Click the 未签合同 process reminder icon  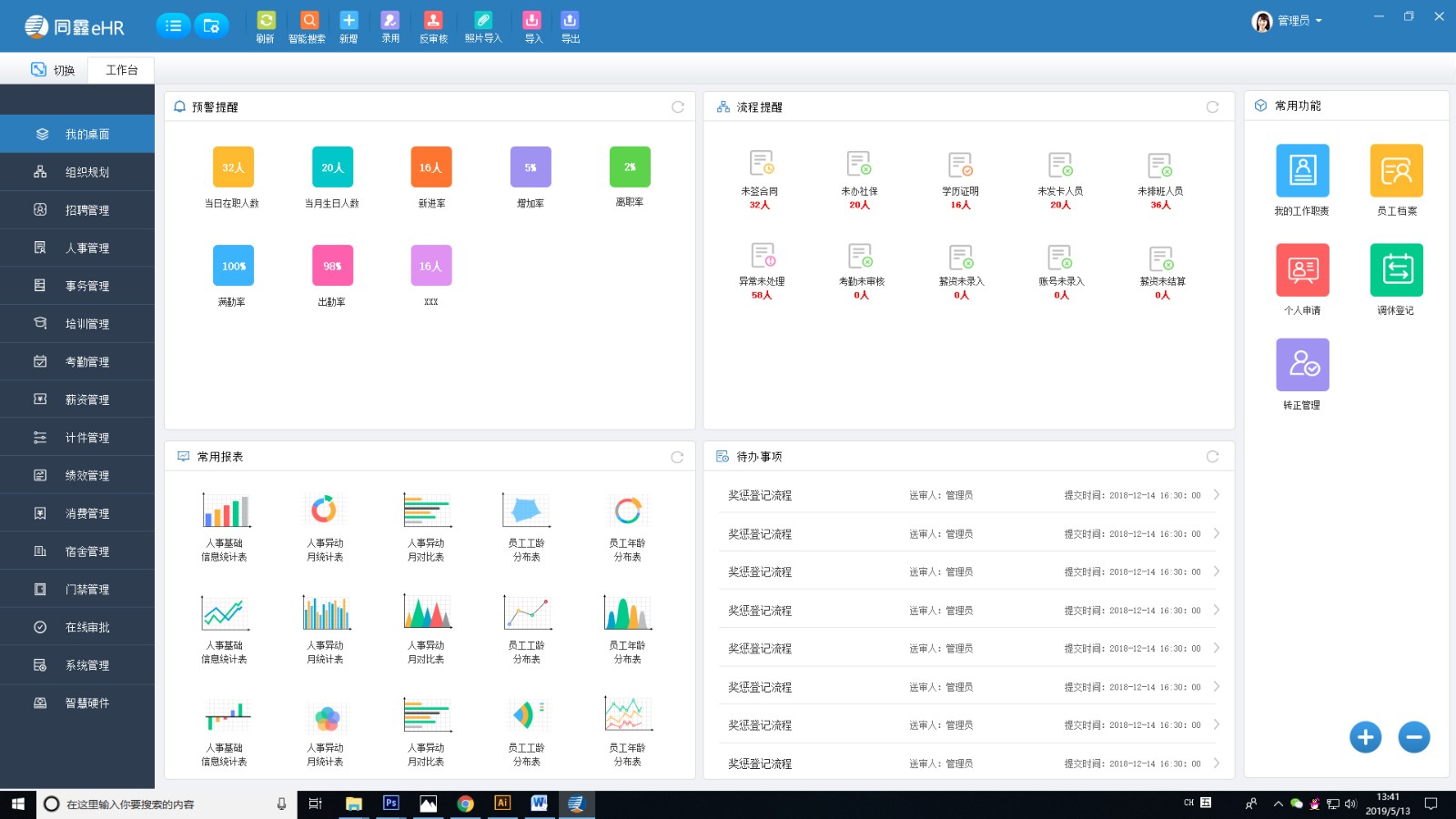click(x=761, y=164)
